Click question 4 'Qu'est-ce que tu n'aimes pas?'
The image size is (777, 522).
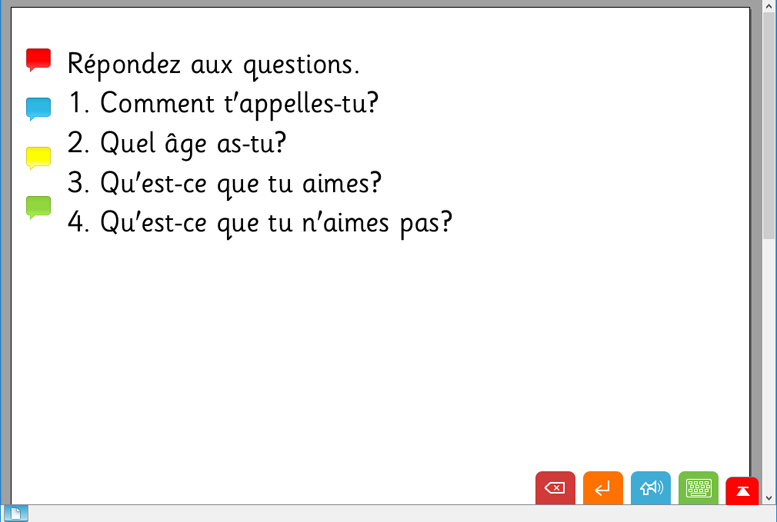(260, 222)
